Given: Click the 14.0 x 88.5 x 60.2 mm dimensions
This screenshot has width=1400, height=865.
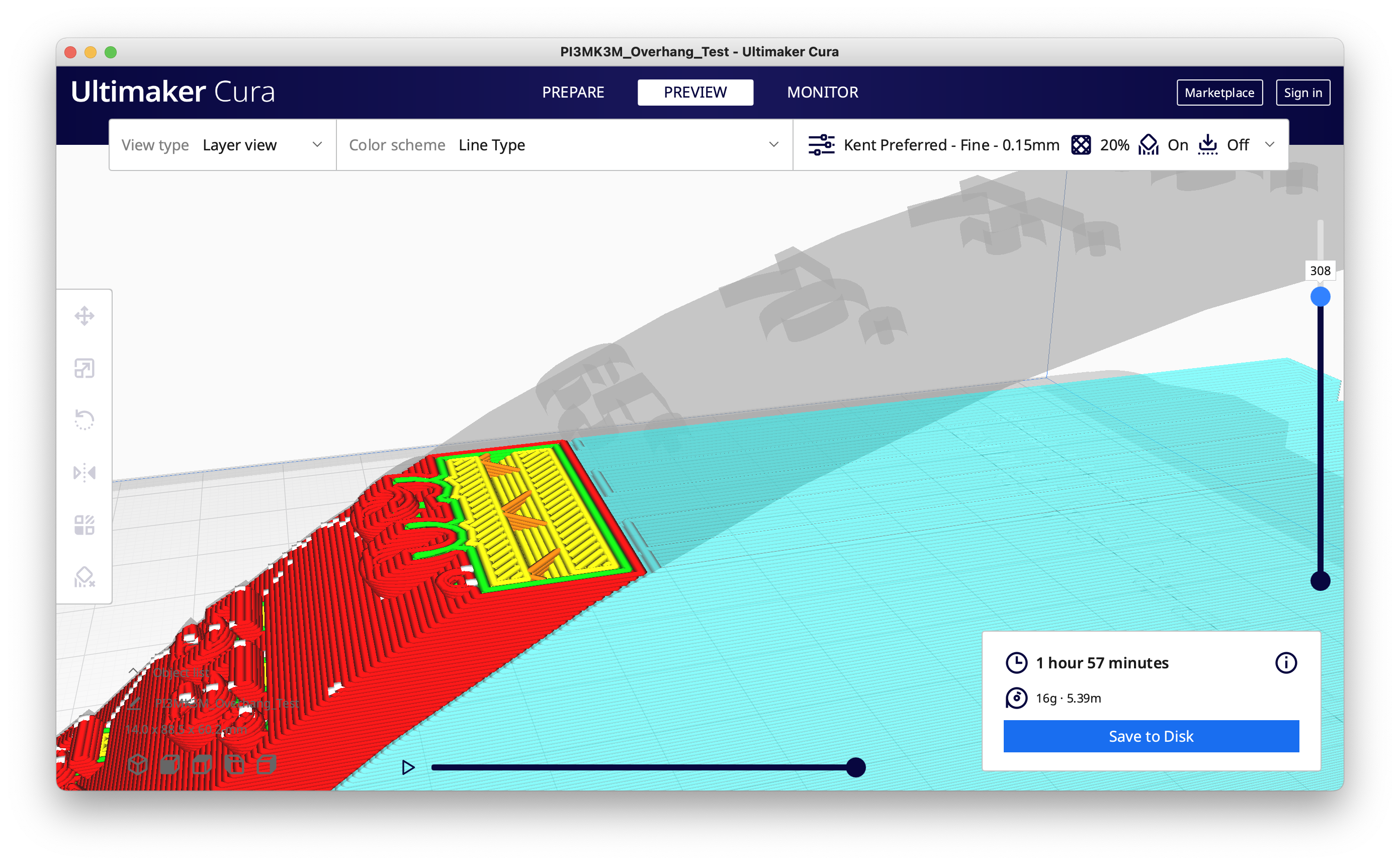Looking at the screenshot, I should 187,729.
